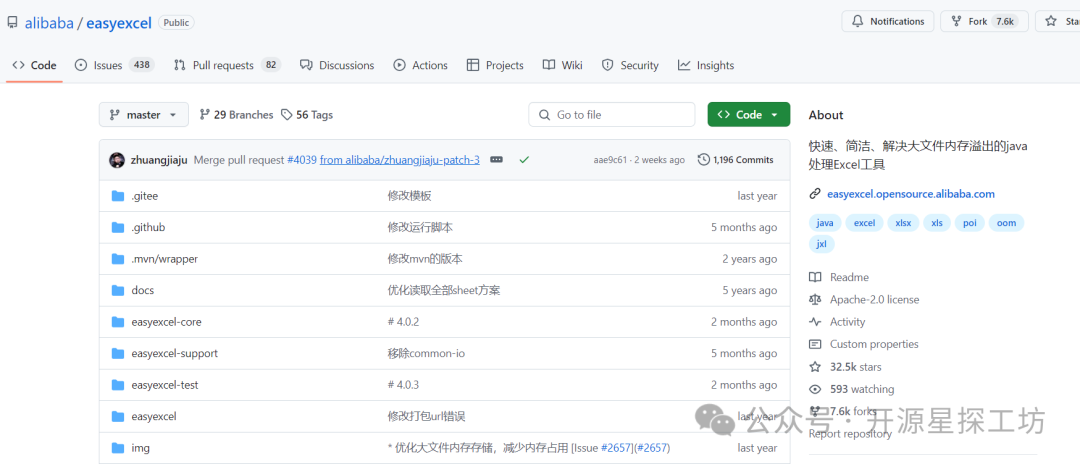Click the folder icon beside easyexcel-core
The height and width of the screenshot is (464, 1080).
(118, 322)
